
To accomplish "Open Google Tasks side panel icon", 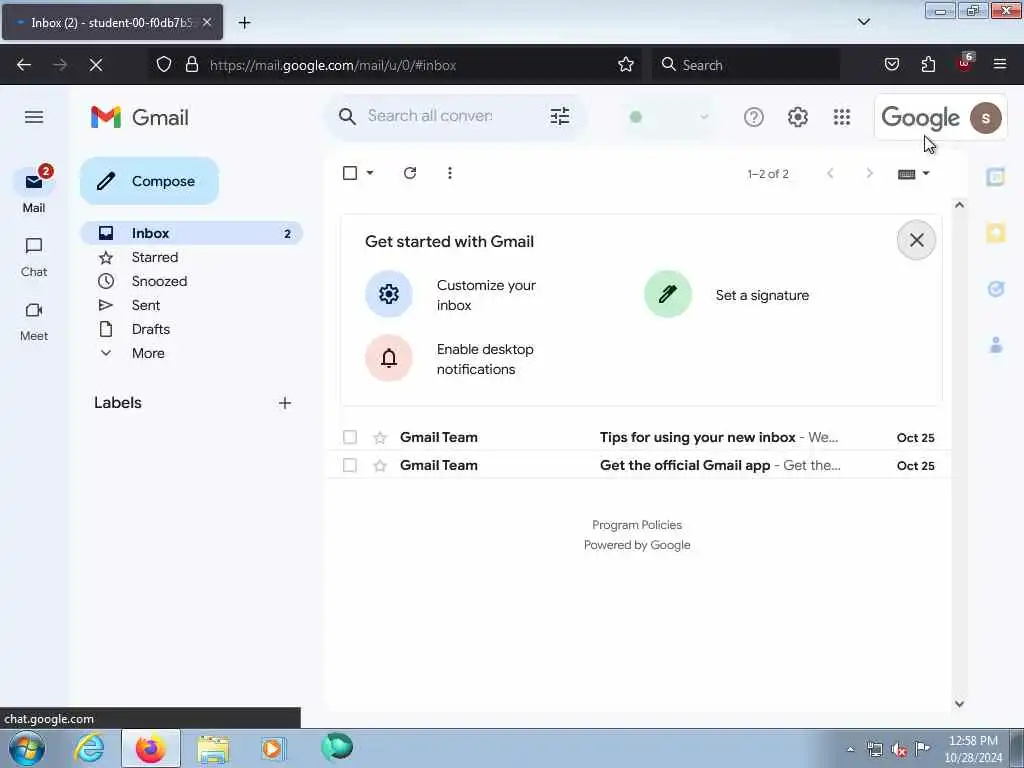I will coord(996,289).
